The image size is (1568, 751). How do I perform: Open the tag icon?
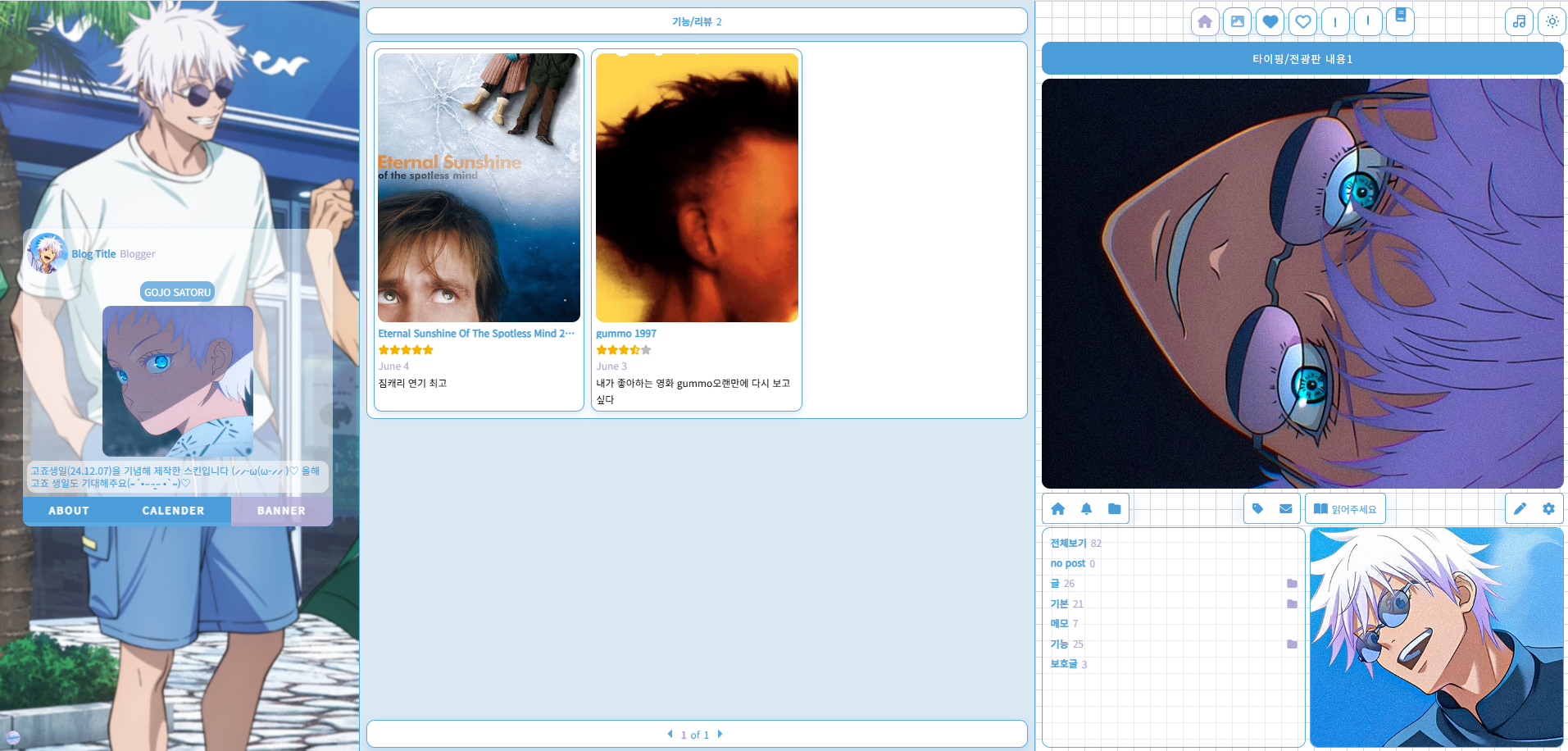[1258, 509]
